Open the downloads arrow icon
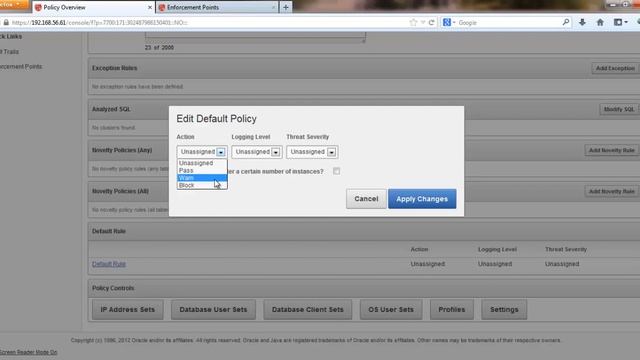 coord(582,22)
